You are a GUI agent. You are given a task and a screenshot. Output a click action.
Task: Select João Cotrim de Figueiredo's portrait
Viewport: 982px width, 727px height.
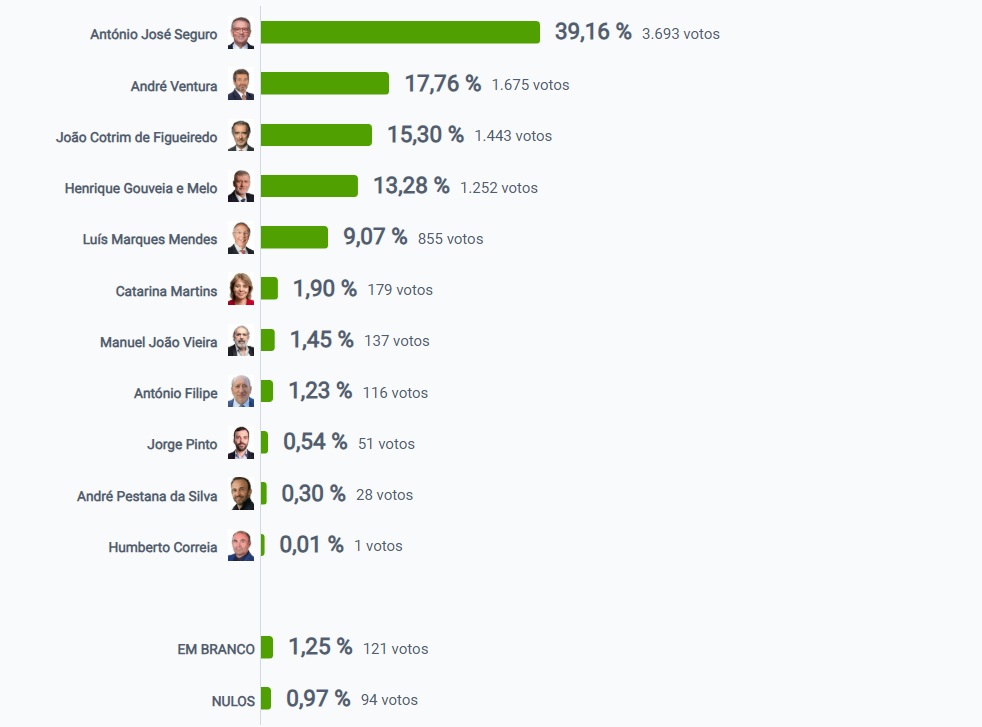point(241,136)
